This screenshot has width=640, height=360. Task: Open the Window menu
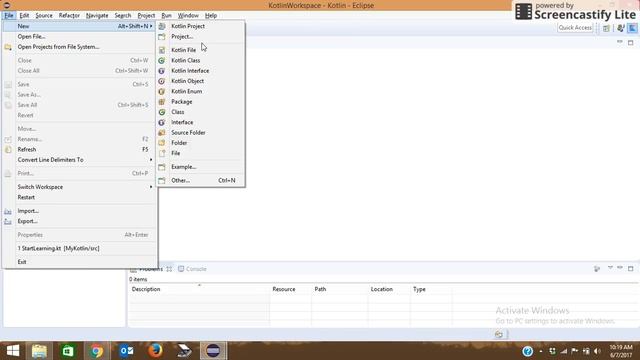coord(188,16)
